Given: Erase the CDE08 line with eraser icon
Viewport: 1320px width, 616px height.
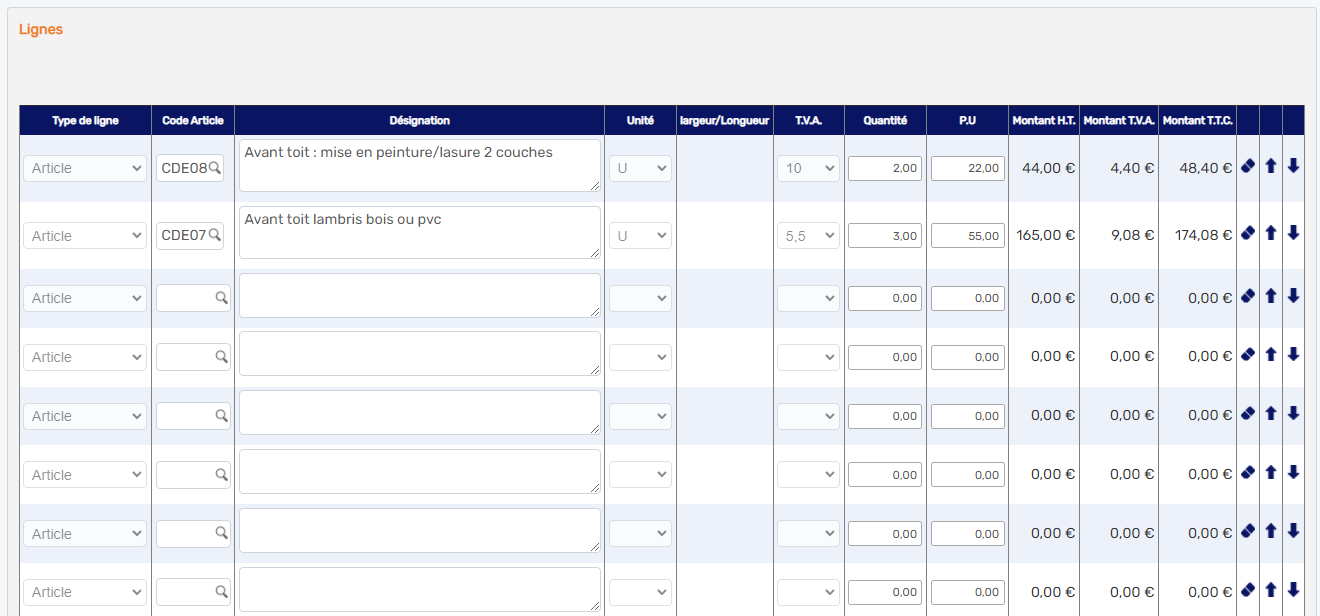Looking at the screenshot, I should pos(1247,166).
